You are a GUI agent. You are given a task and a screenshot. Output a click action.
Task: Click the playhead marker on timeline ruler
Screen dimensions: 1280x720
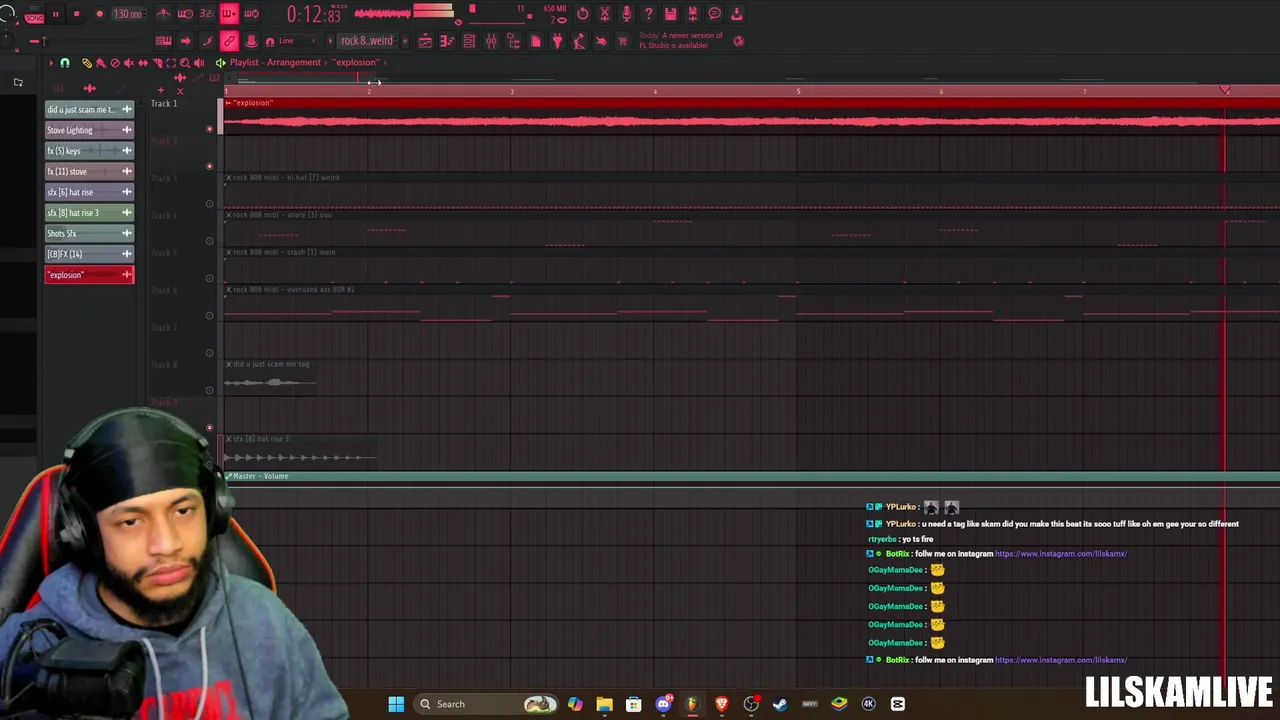point(1225,91)
